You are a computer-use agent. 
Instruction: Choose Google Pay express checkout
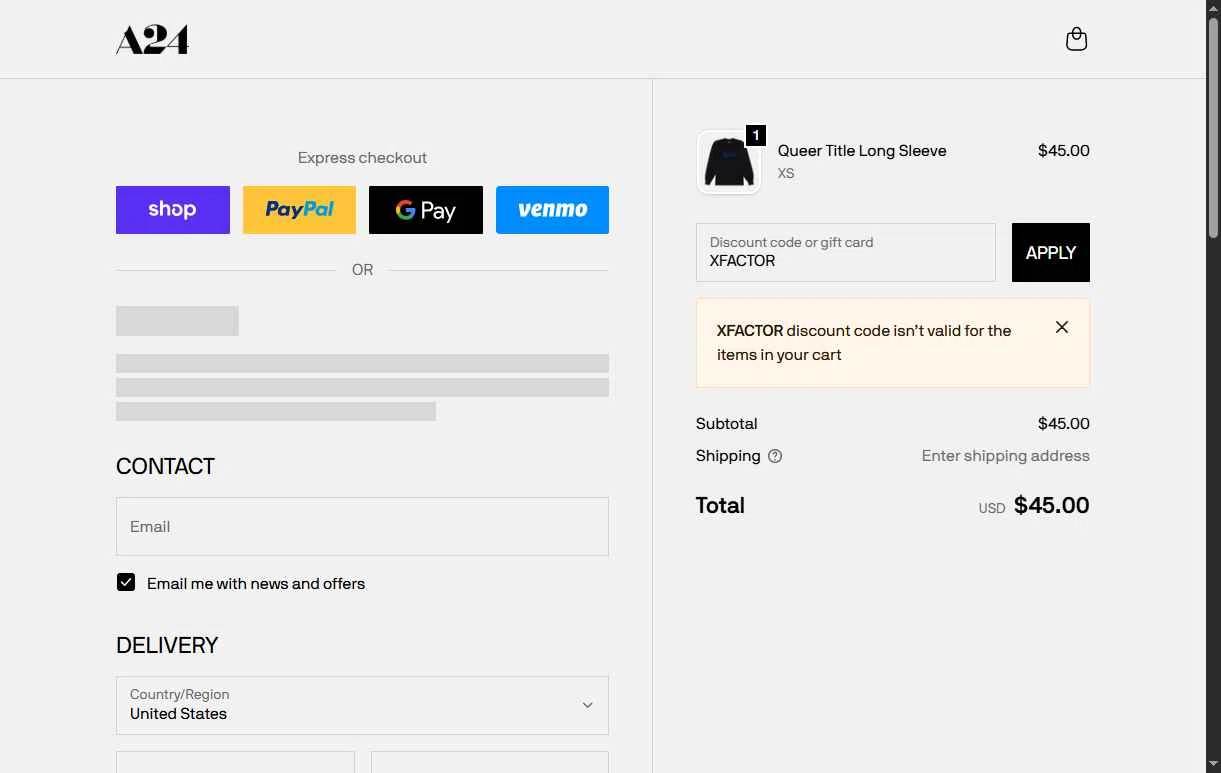click(x=426, y=210)
